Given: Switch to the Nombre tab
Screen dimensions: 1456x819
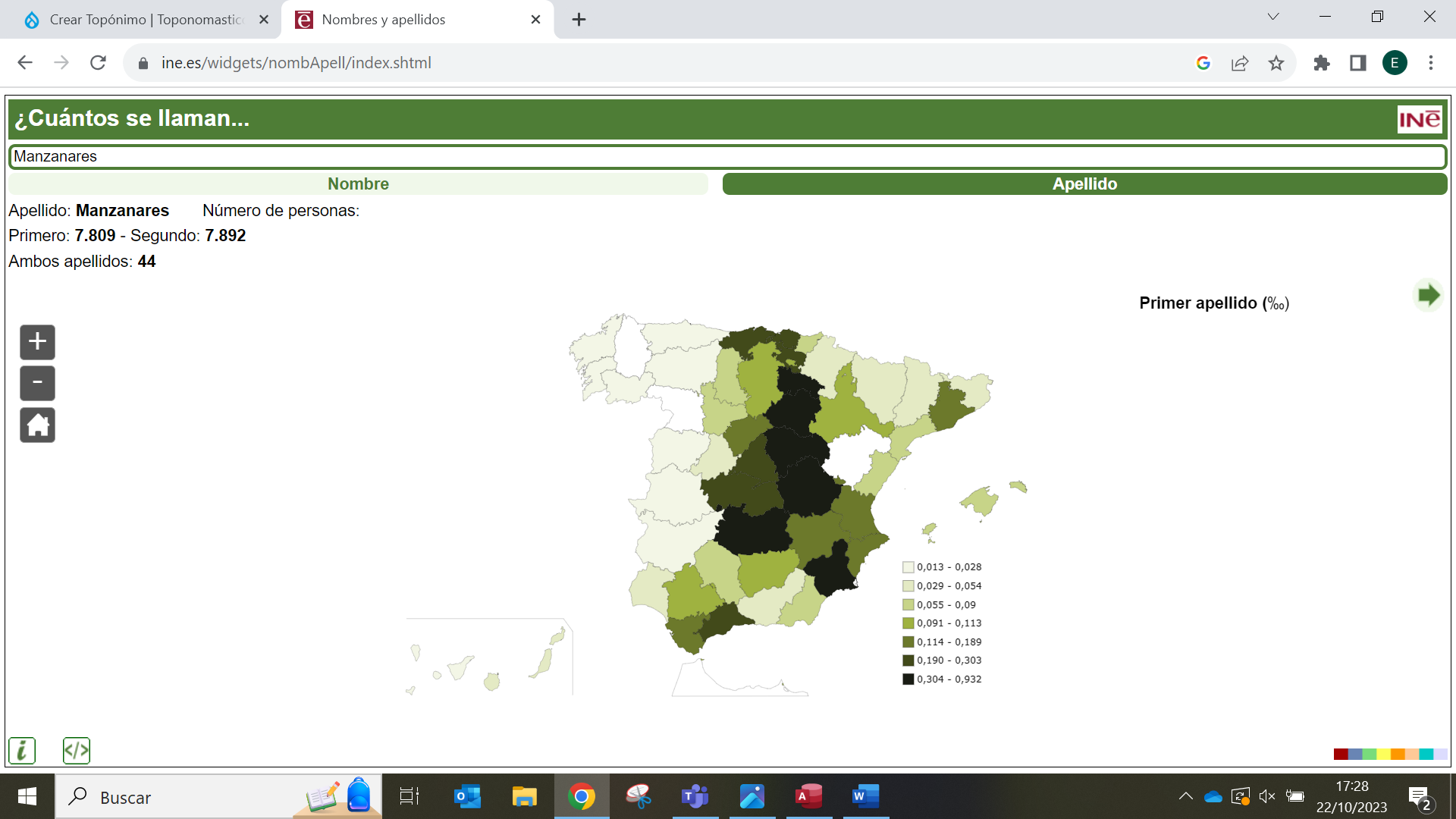Looking at the screenshot, I should 358,184.
